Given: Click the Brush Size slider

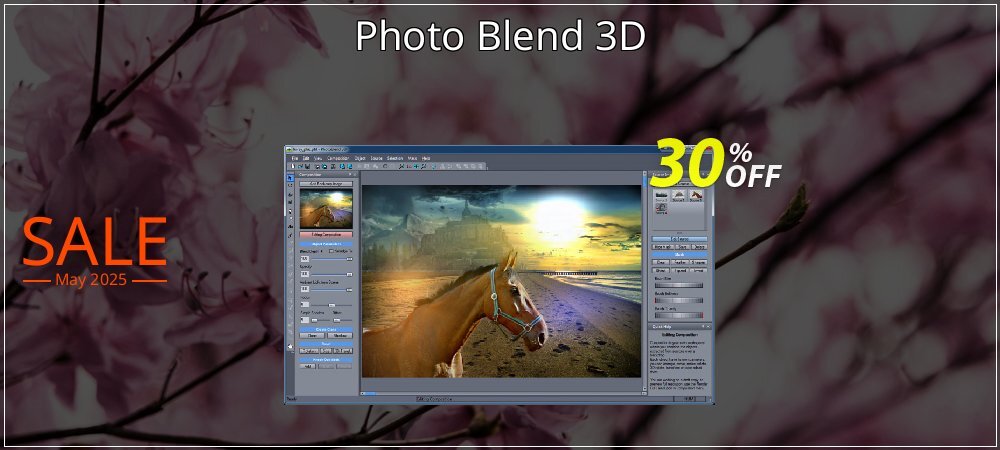Looking at the screenshot, I should coord(679,285).
